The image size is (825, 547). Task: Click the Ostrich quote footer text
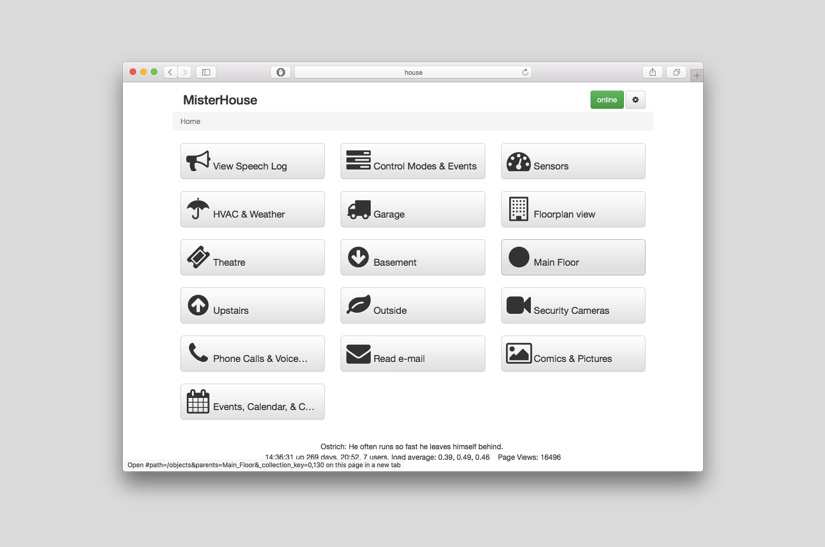click(x=411, y=447)
